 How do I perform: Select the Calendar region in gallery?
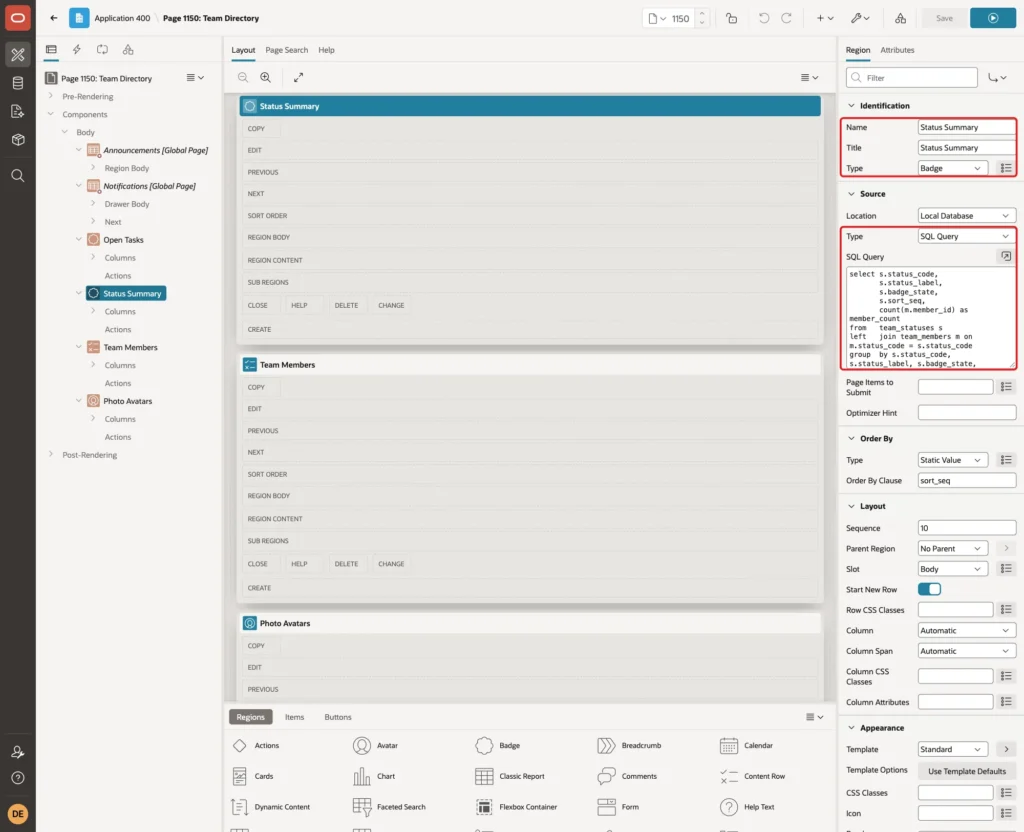coord(746,746)
